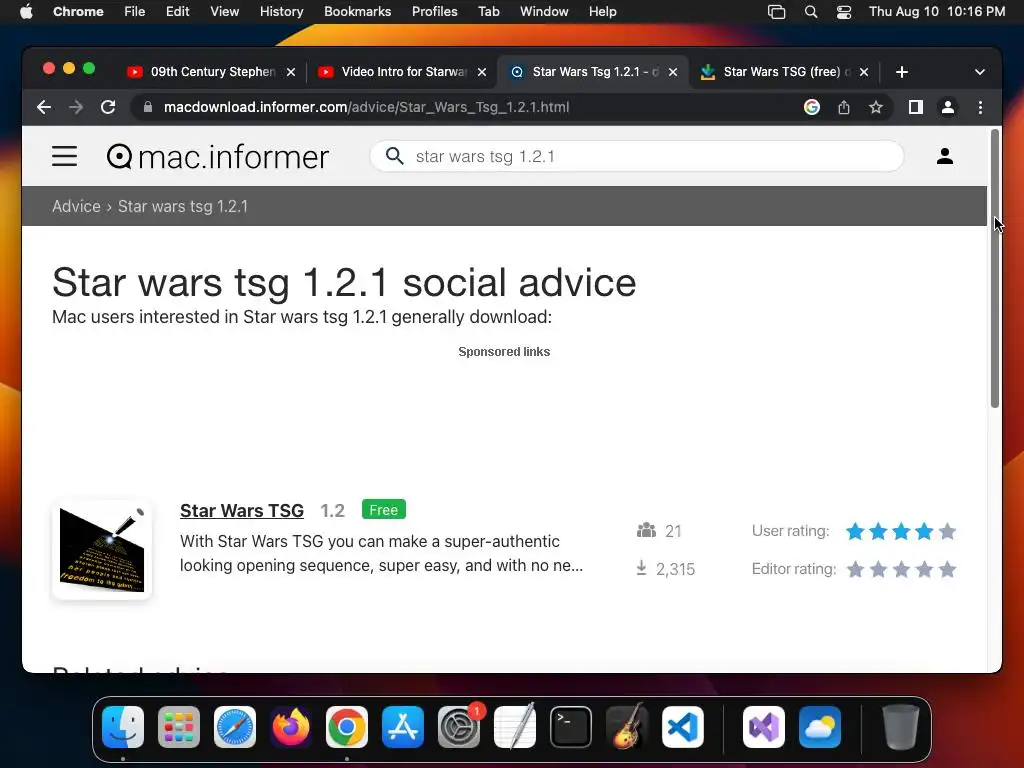
Task: Open Control Center in the menu bar
Action: click(844, 12)
